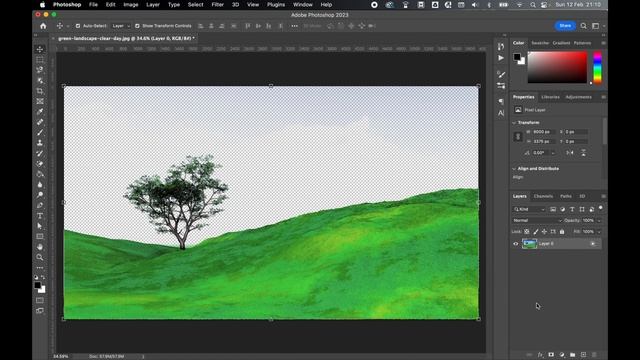
Task: Click the flip horizontal button
Action: click(570, 153)
